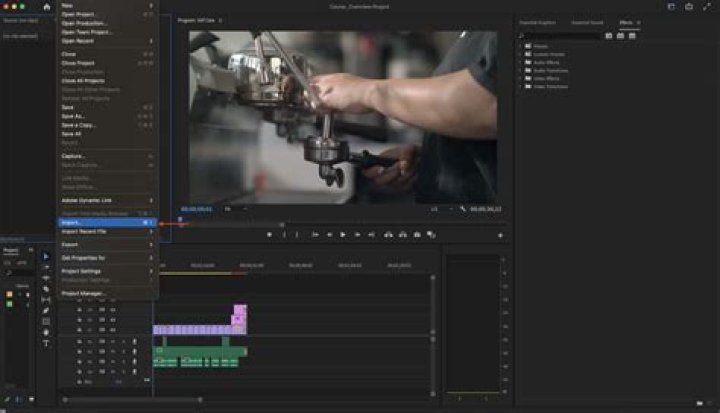This screenshot has width=720, height=413.
Task: Select the Type tool
Action: 46,343
